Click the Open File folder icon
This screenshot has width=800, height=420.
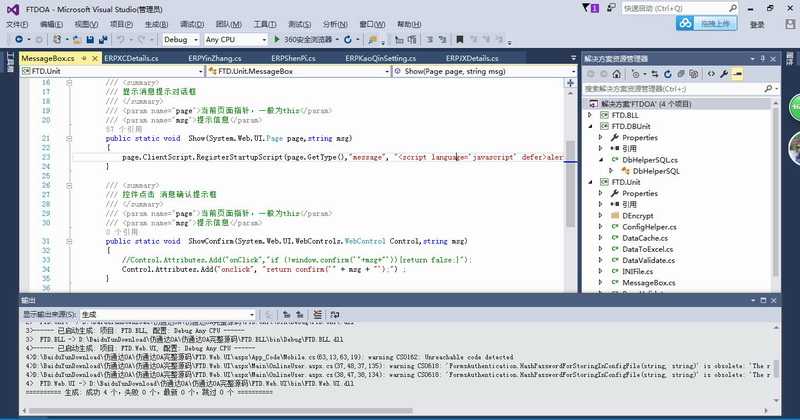[x=77, y=39]
